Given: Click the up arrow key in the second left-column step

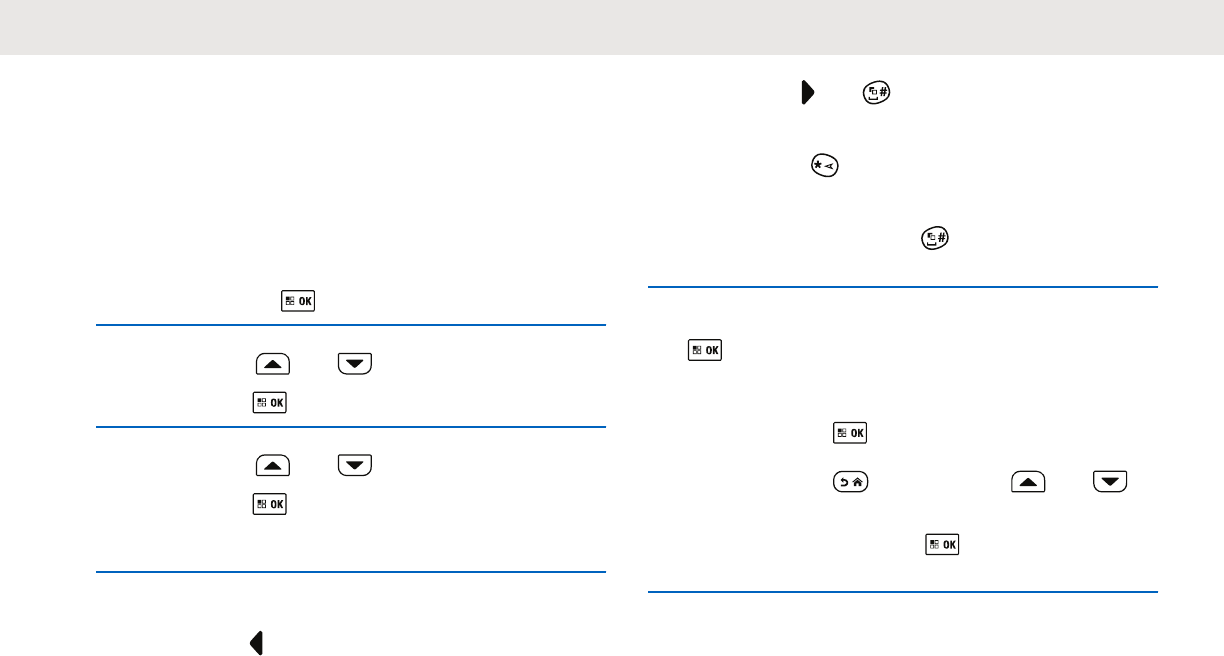Looking at the screenshot, I should (273, 465).
